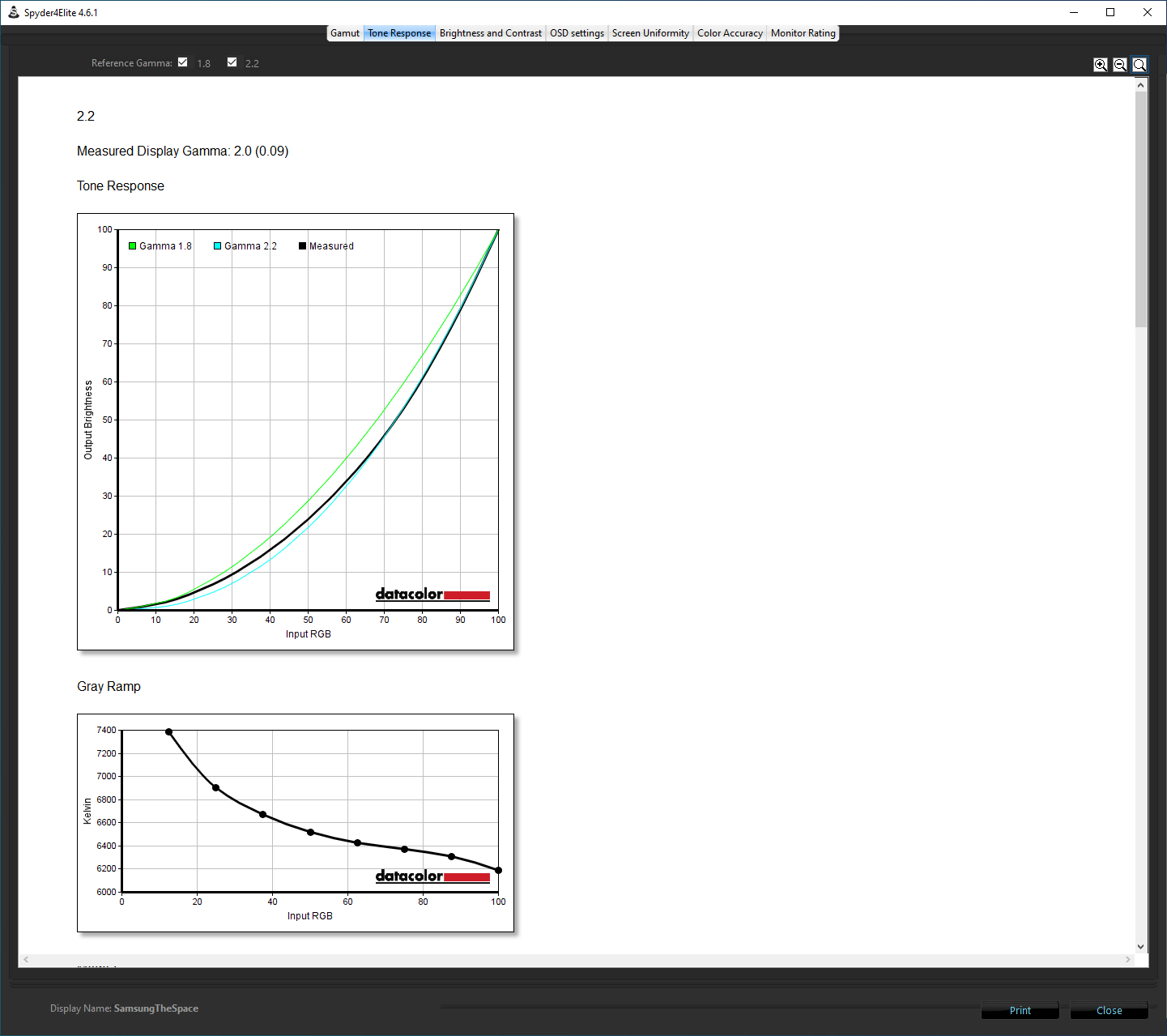Uncheck the 2.2 reference gamma checkbox

(232, 62)
